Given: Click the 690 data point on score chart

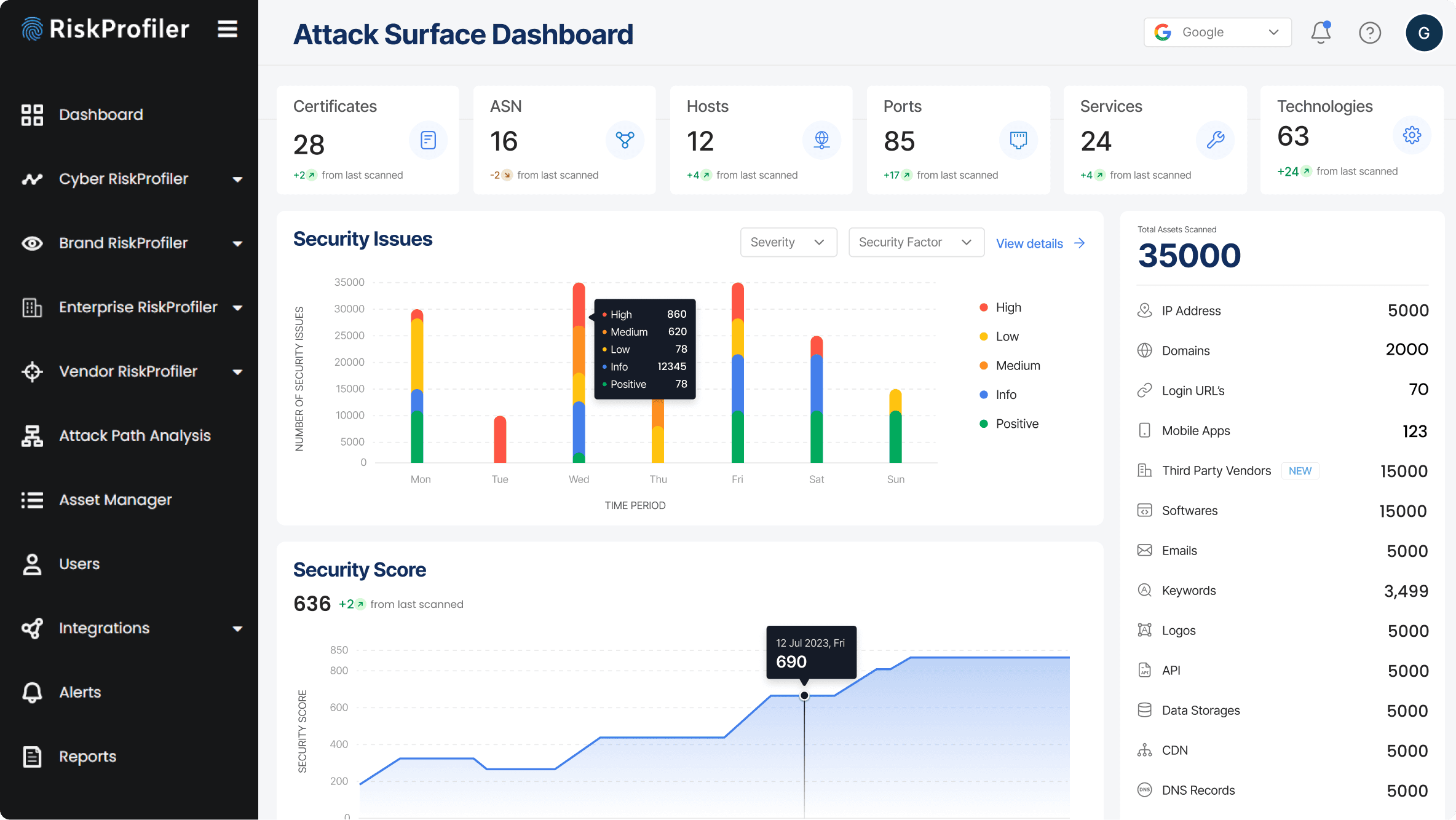Looking at the screenshot, I should pyautogui.click(x=804, y=696).
